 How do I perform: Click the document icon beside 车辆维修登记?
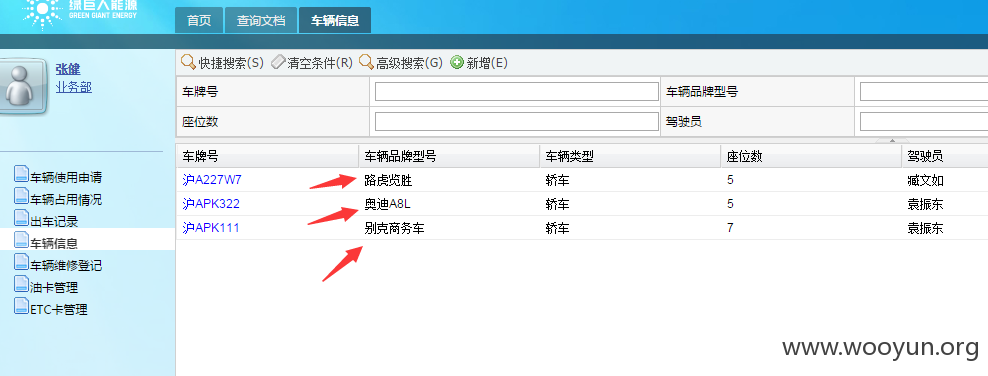pyautogui.click(x=21, y=263)
